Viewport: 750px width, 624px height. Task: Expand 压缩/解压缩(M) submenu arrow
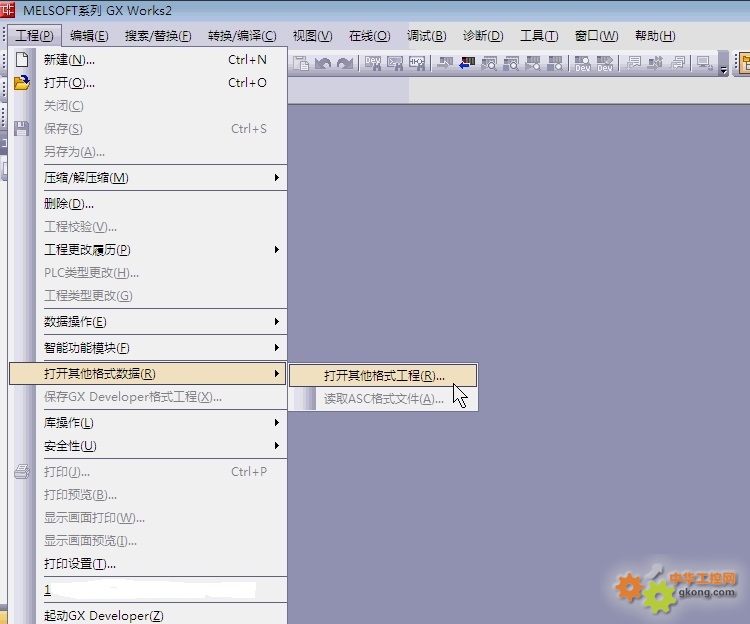point(276,177)
